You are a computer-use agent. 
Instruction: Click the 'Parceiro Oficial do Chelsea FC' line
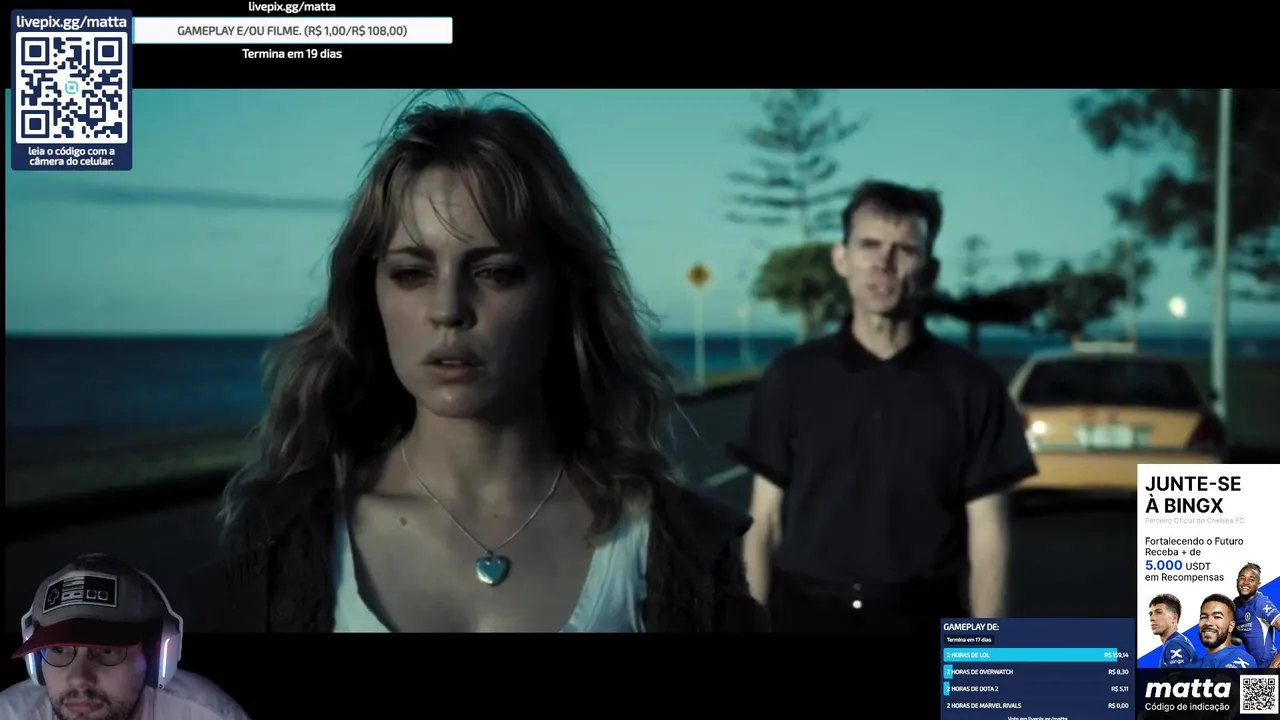1194,521
